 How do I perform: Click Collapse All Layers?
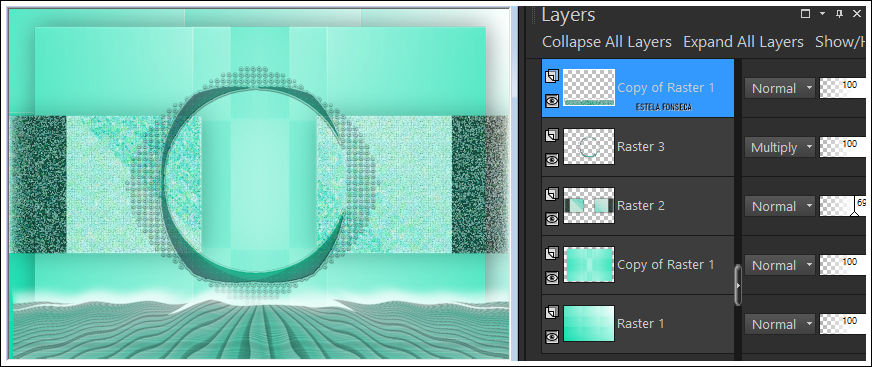pyautogui.click(x=607, y=42)
